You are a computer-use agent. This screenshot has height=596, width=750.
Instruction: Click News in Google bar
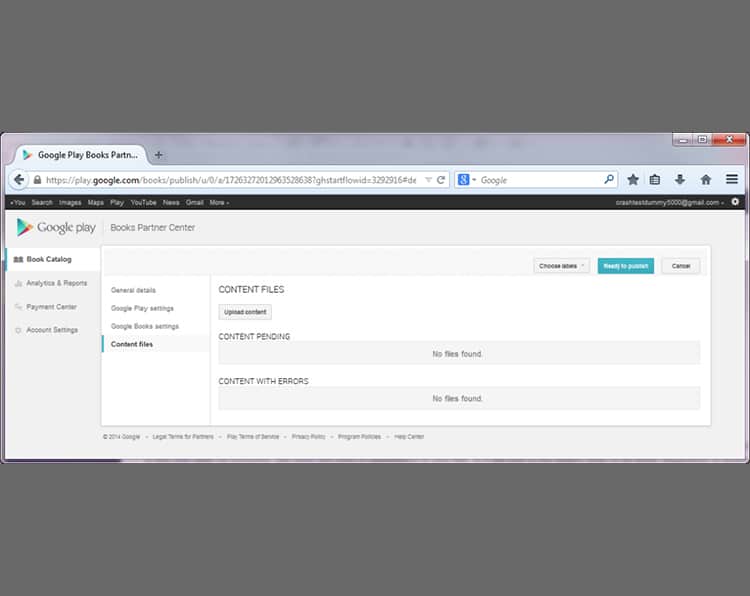pos(171,202)
